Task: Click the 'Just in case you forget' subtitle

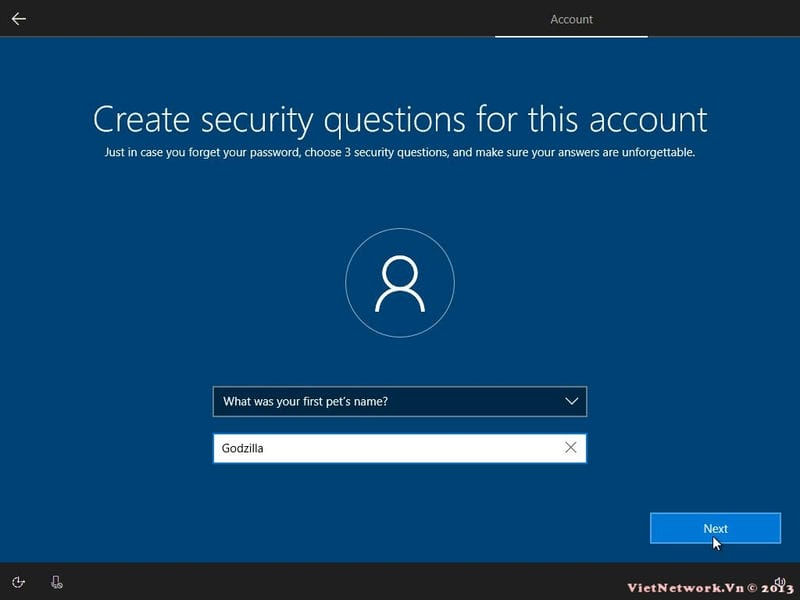Action: [400, 153]
